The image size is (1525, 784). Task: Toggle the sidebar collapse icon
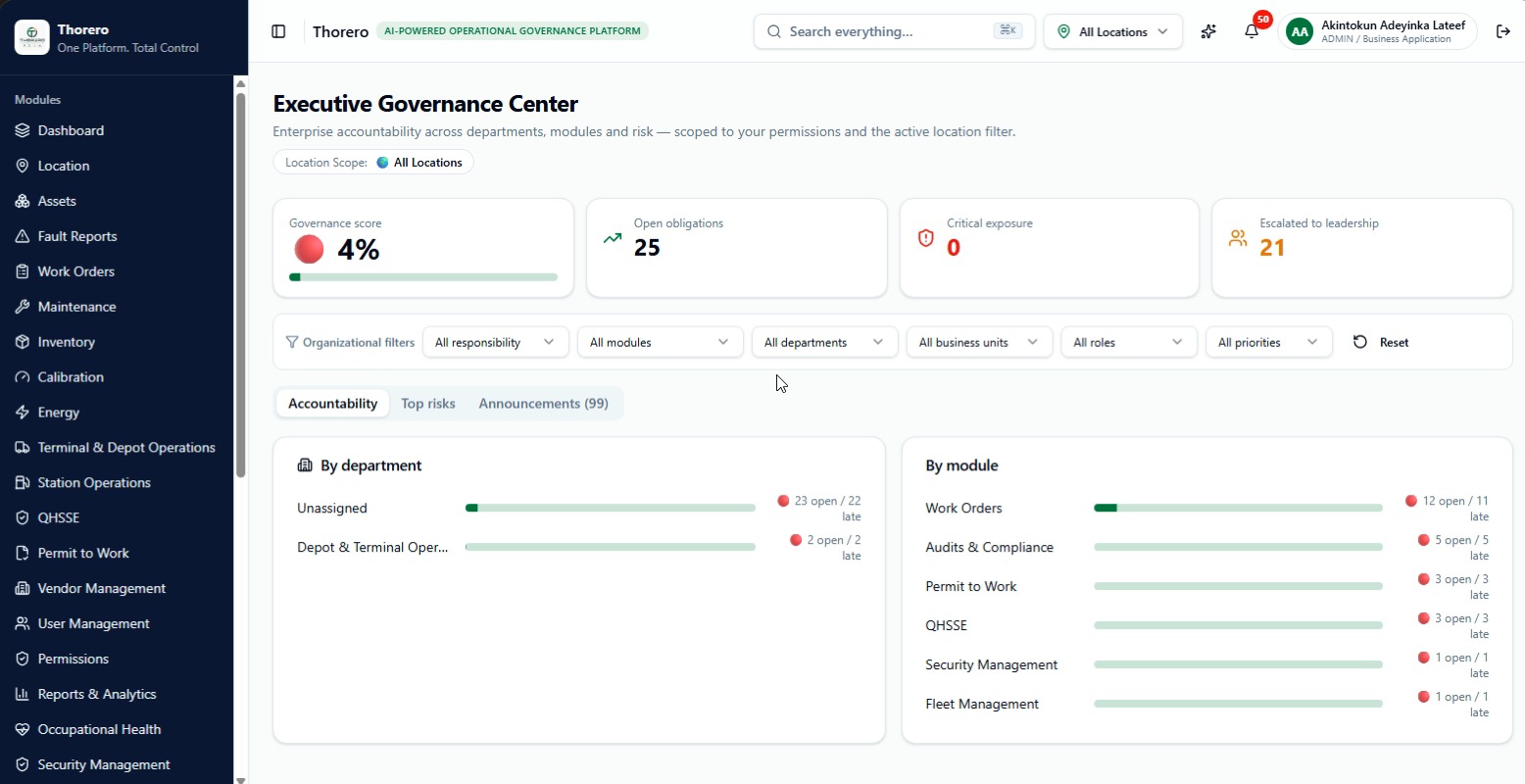pos(278,31)
